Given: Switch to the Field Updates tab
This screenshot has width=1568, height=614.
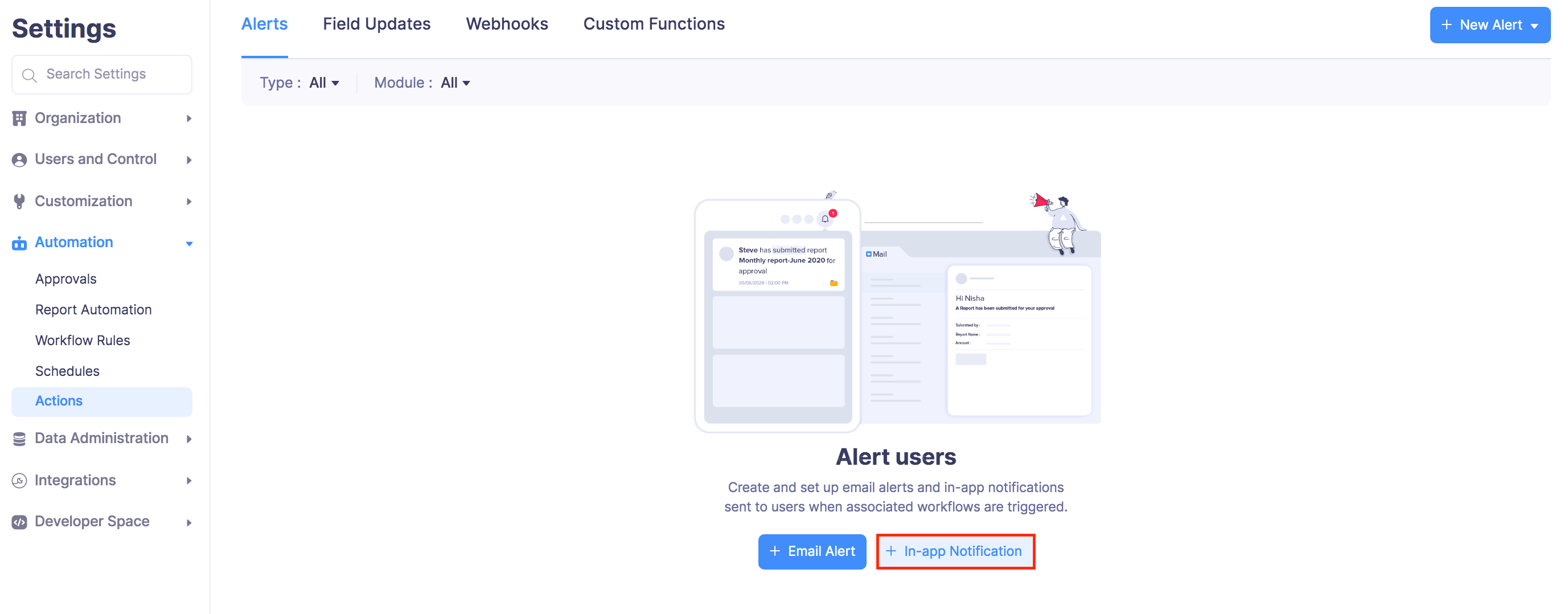Looking at the screenshot, I should pos(376,24).
